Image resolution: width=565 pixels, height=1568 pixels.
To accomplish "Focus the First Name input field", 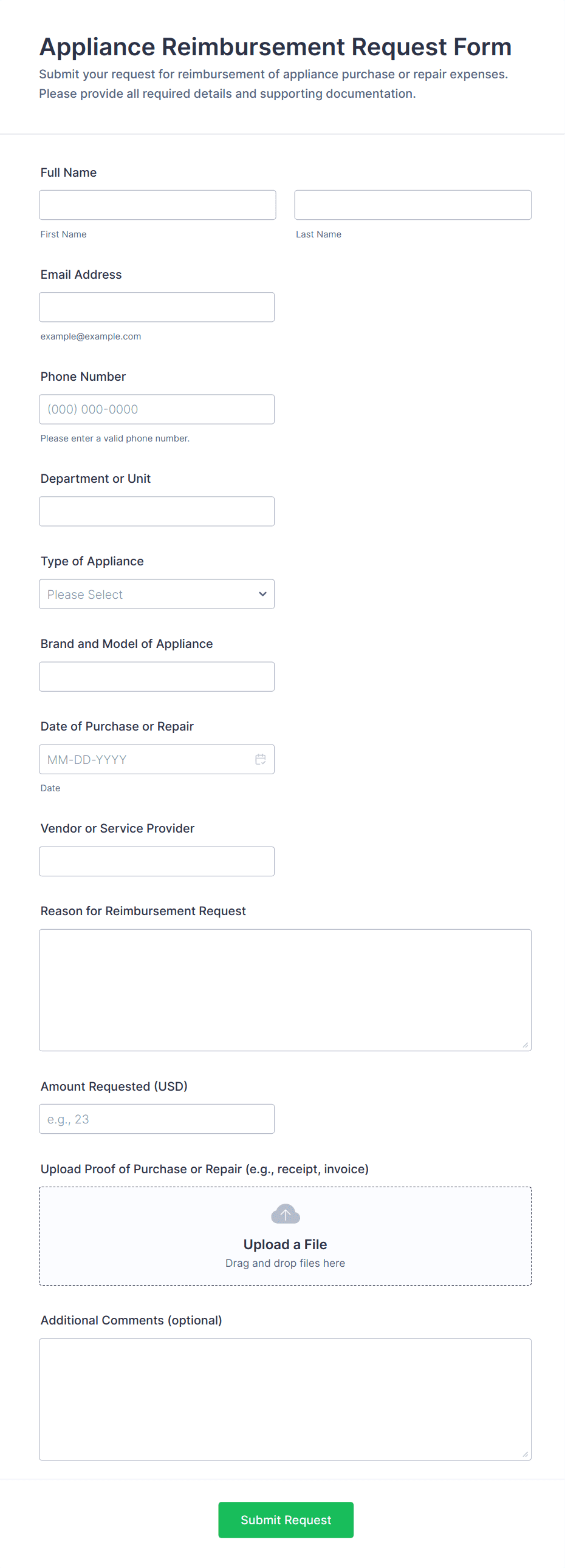I will point(157,205).
